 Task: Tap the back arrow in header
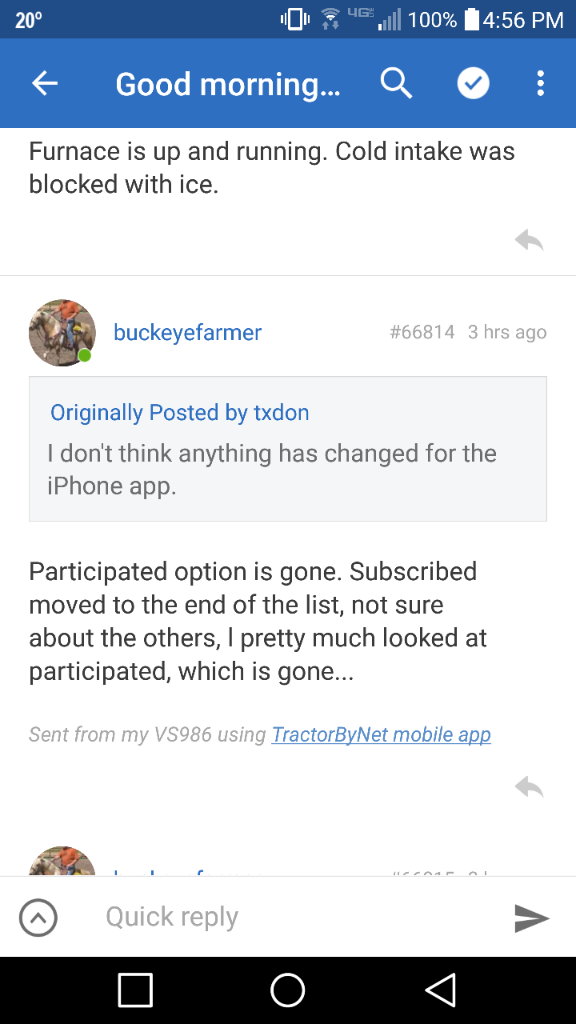pyautogui.click(x=44, y=84)
